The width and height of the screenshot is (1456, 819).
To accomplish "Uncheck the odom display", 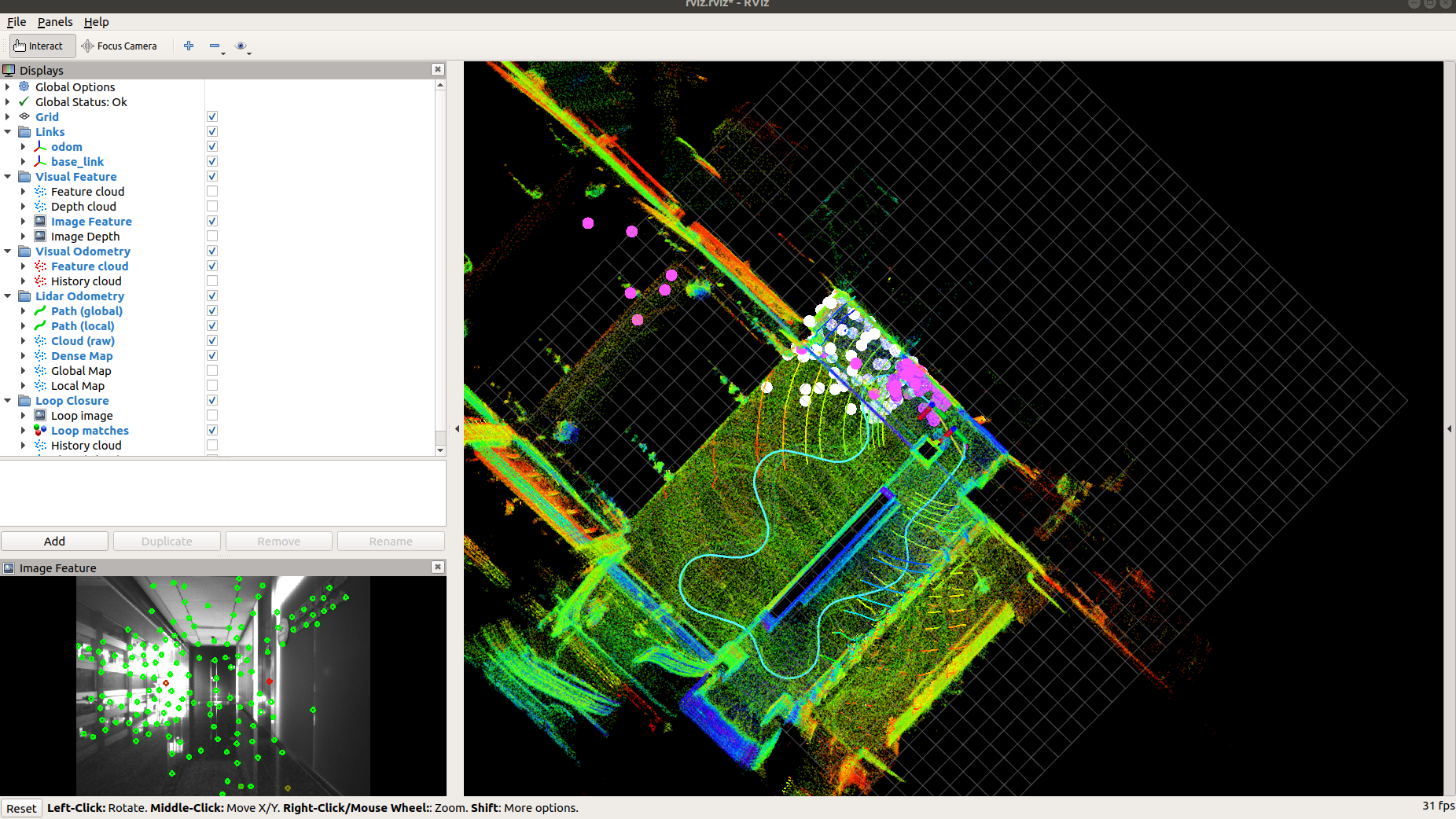I will click(x=212, y=146).
